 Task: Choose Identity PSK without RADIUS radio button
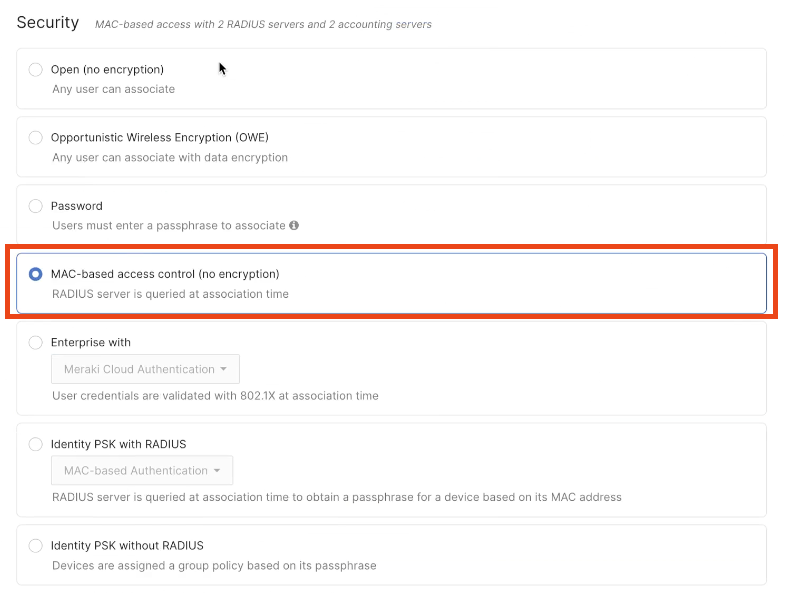point(36,546)
